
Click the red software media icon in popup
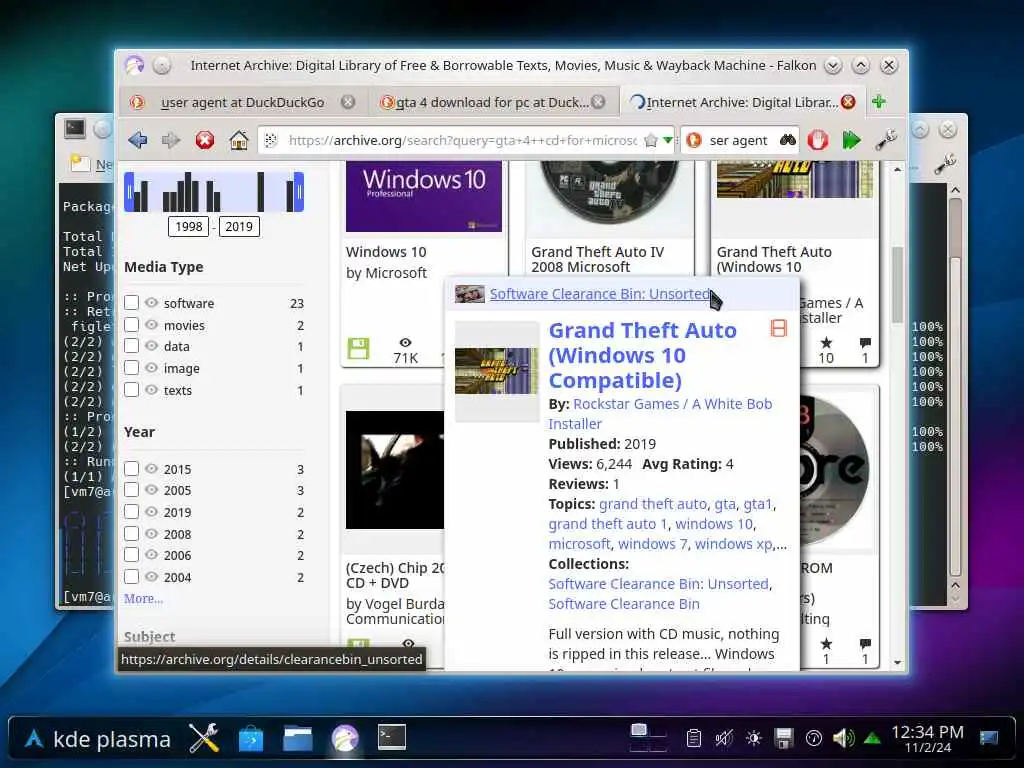coord(778,328)
